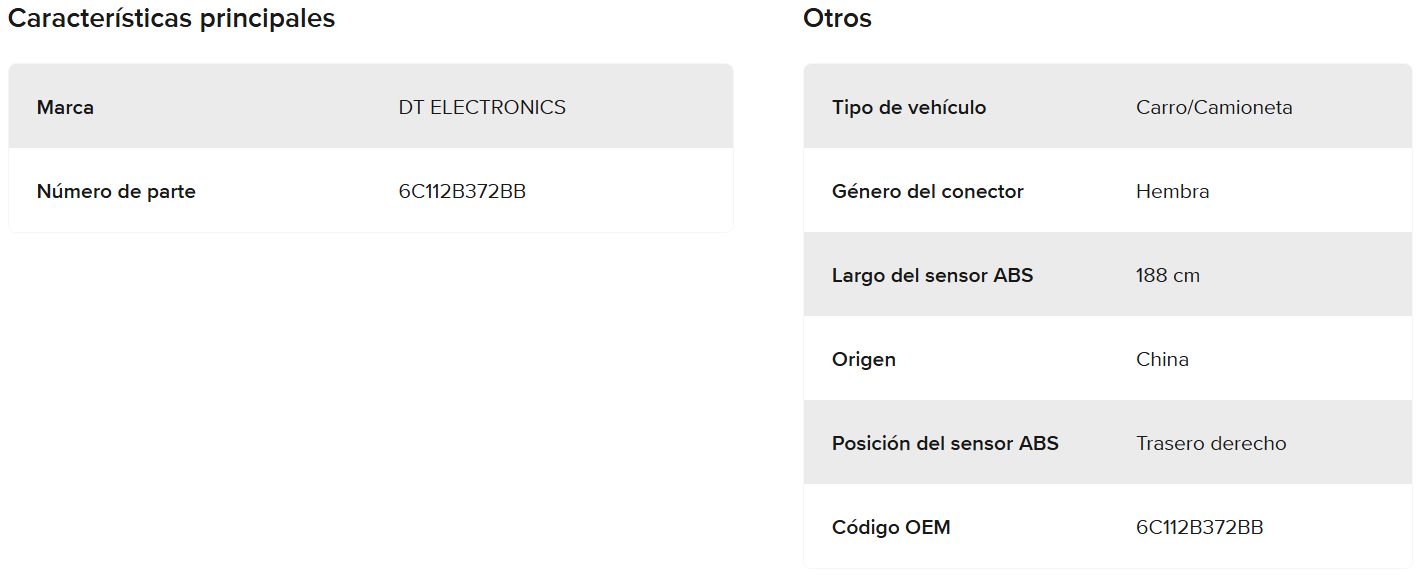
Task: Select the Tipo de vehículo label
Action: click(909, 107)
